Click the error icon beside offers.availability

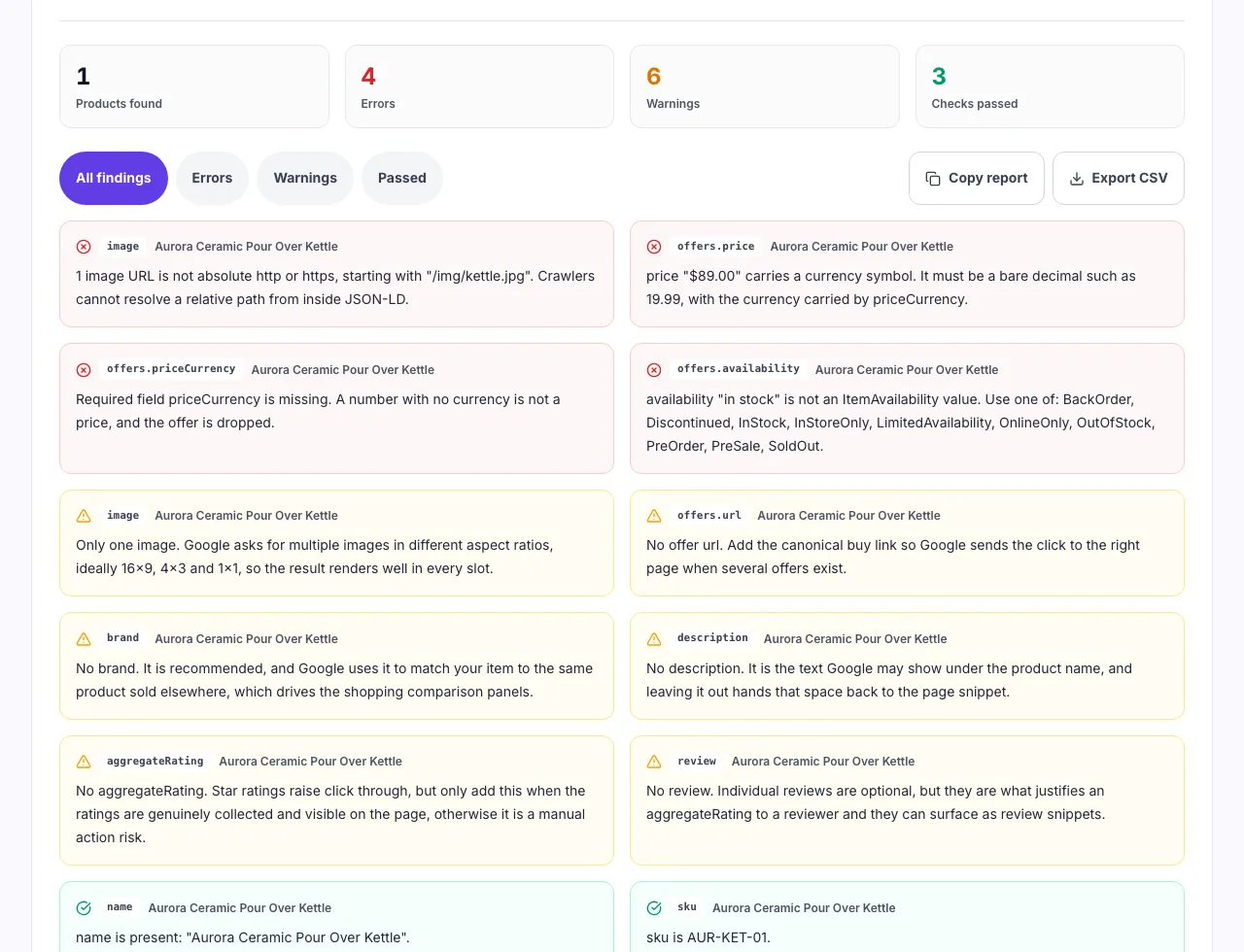click(x=654, y=370)
